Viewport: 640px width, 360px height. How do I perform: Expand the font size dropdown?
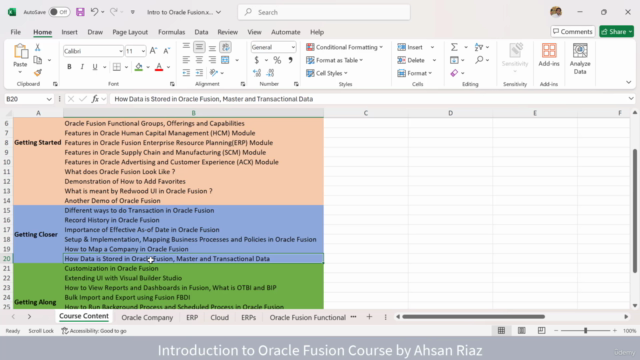[143, 51]
